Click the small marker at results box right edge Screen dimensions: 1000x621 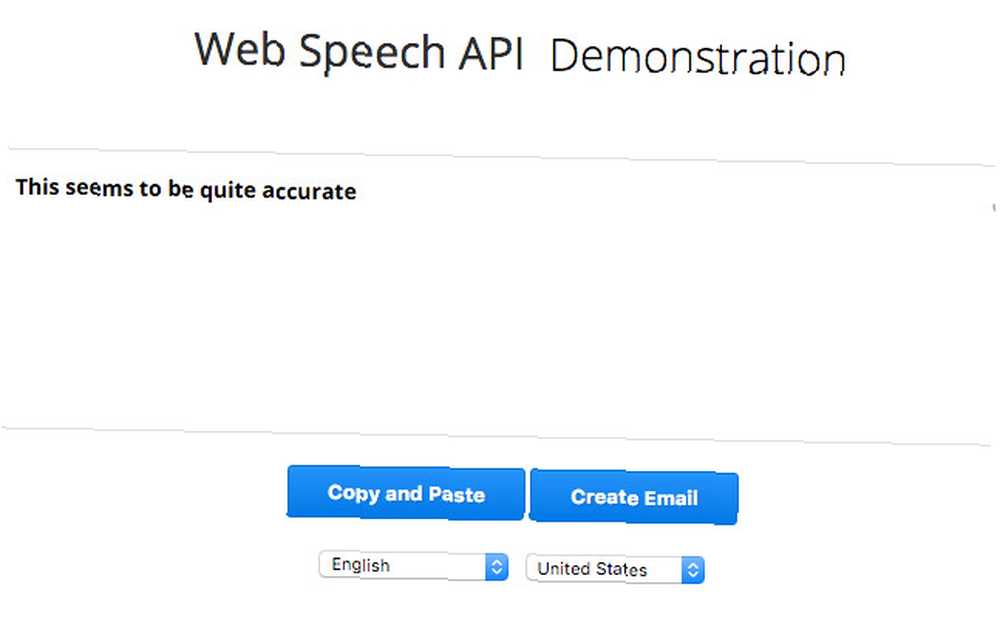pos(994,207)
